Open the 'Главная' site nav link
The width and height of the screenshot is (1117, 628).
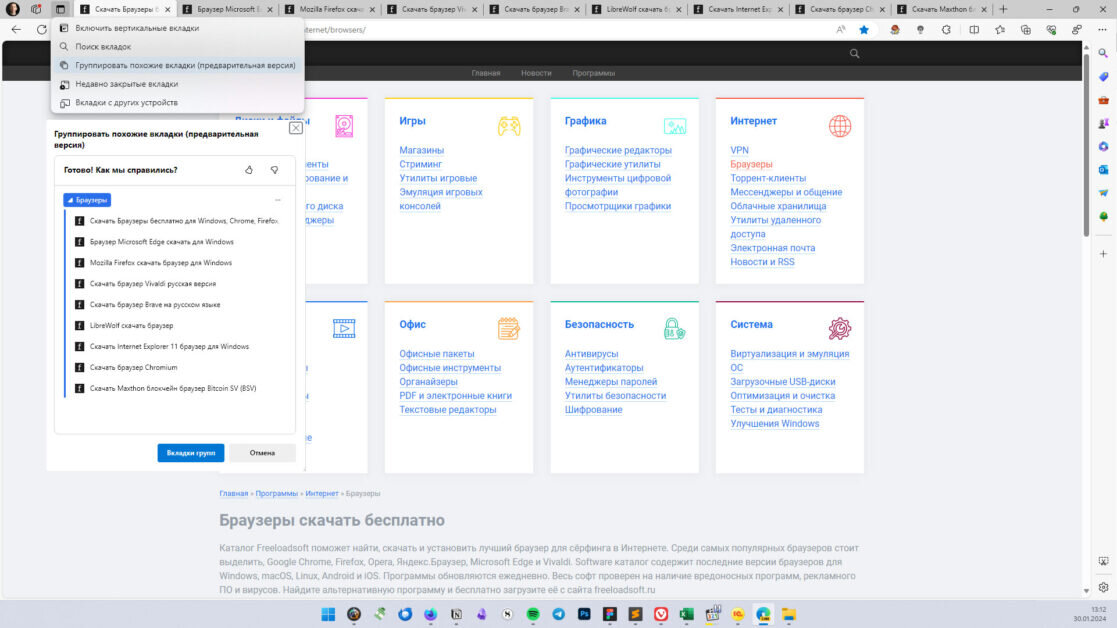click(486, 73)
